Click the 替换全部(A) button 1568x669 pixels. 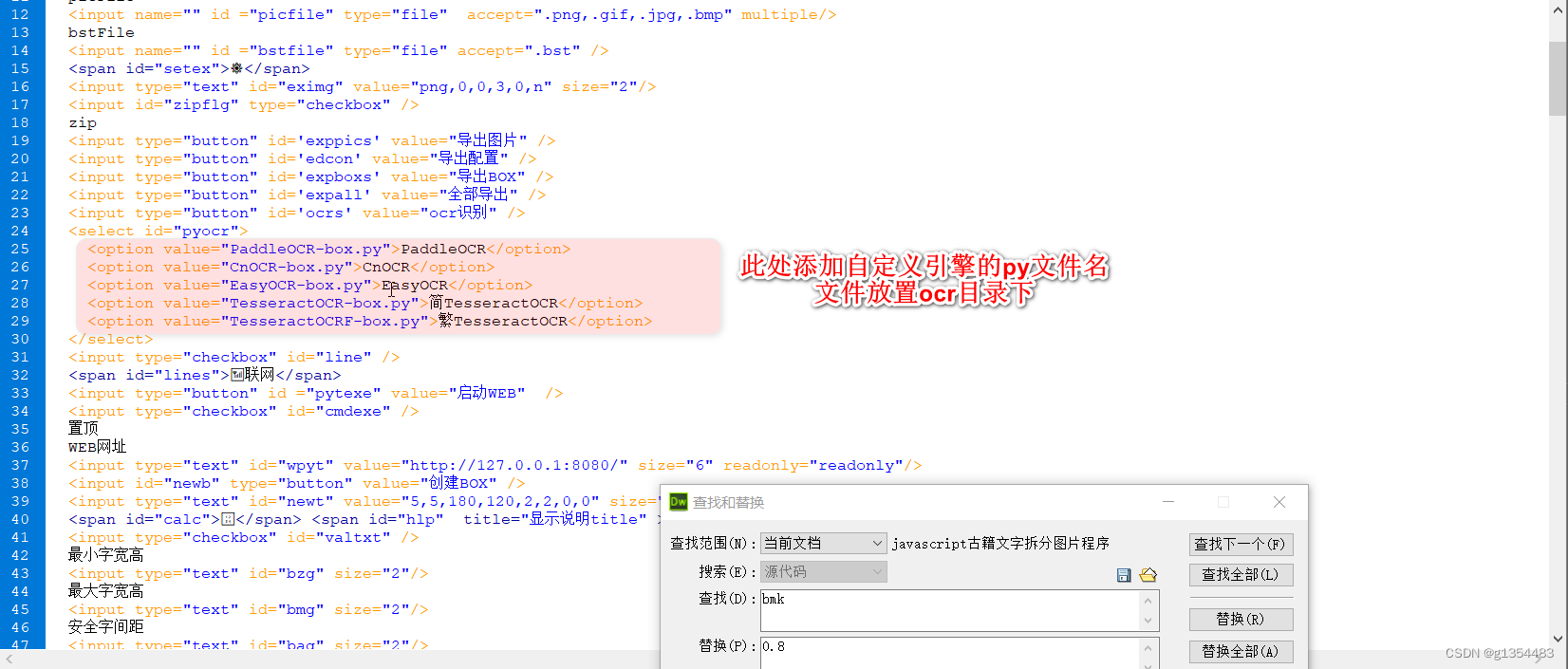click(1241, 652)
